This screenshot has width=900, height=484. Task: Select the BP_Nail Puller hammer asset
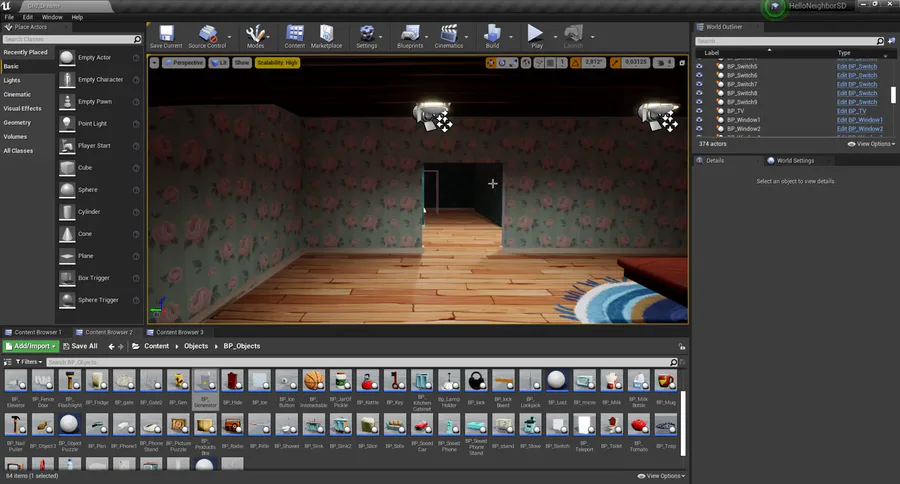coord(15,425)
